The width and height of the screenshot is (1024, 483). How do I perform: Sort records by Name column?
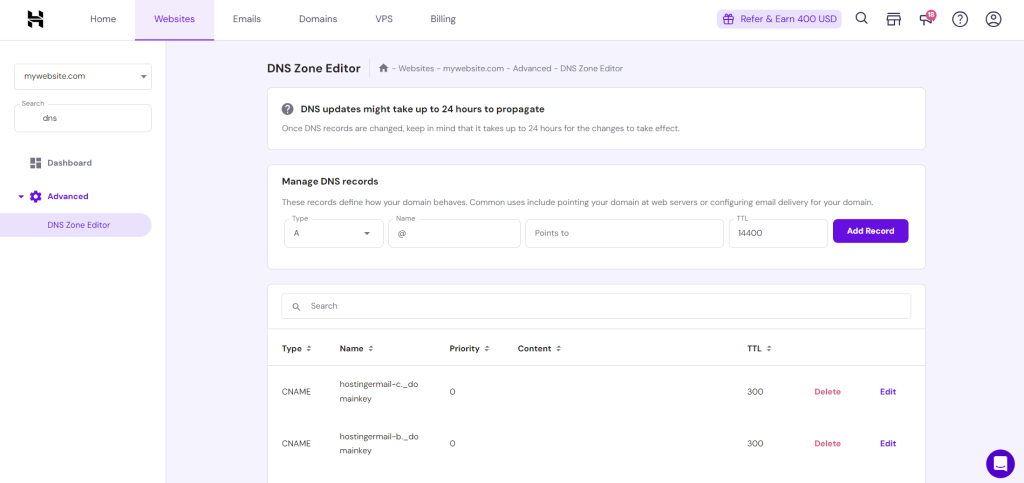pos(356,349)
